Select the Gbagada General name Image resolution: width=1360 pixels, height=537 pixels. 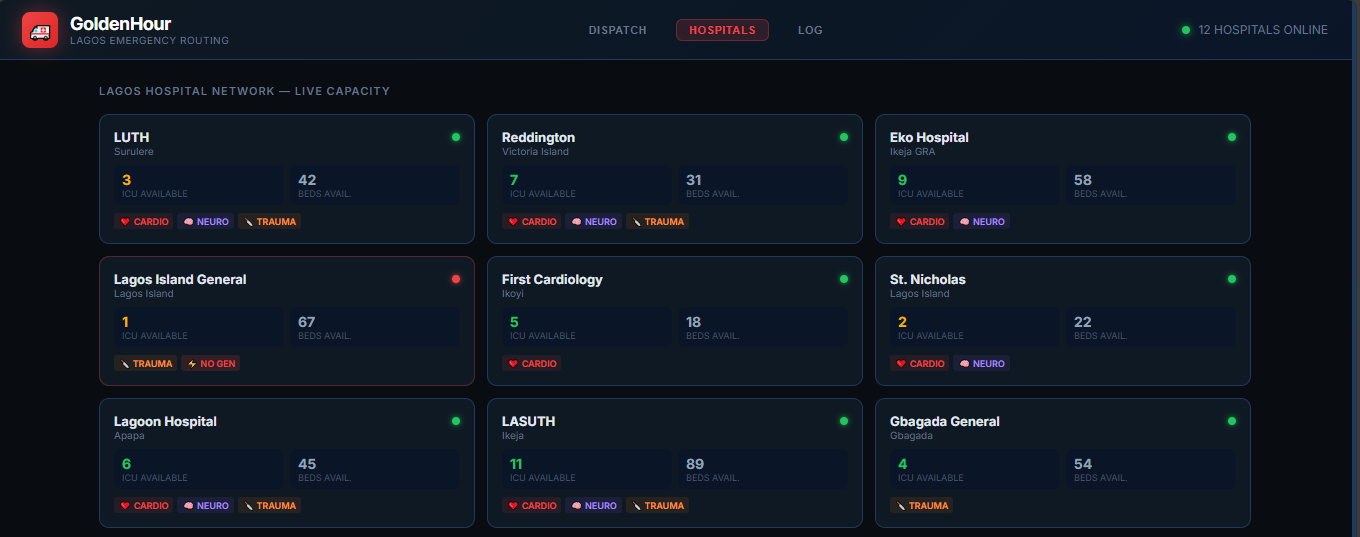coord(945,421)
